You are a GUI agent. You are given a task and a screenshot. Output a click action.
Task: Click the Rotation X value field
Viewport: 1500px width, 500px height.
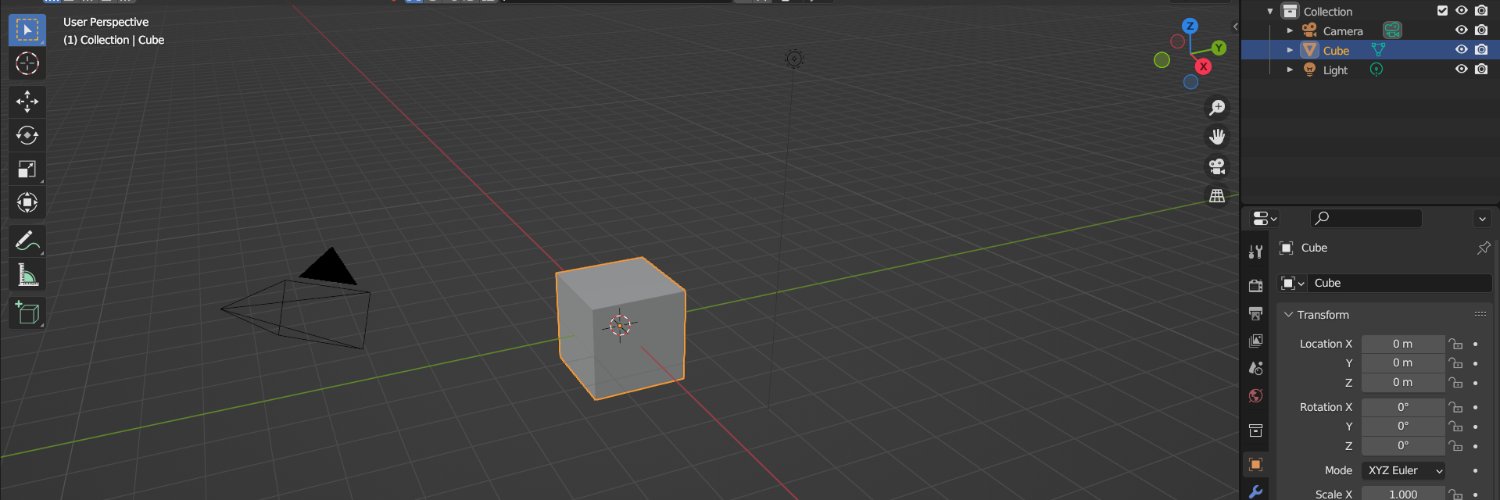click(x=1403, y=407)
